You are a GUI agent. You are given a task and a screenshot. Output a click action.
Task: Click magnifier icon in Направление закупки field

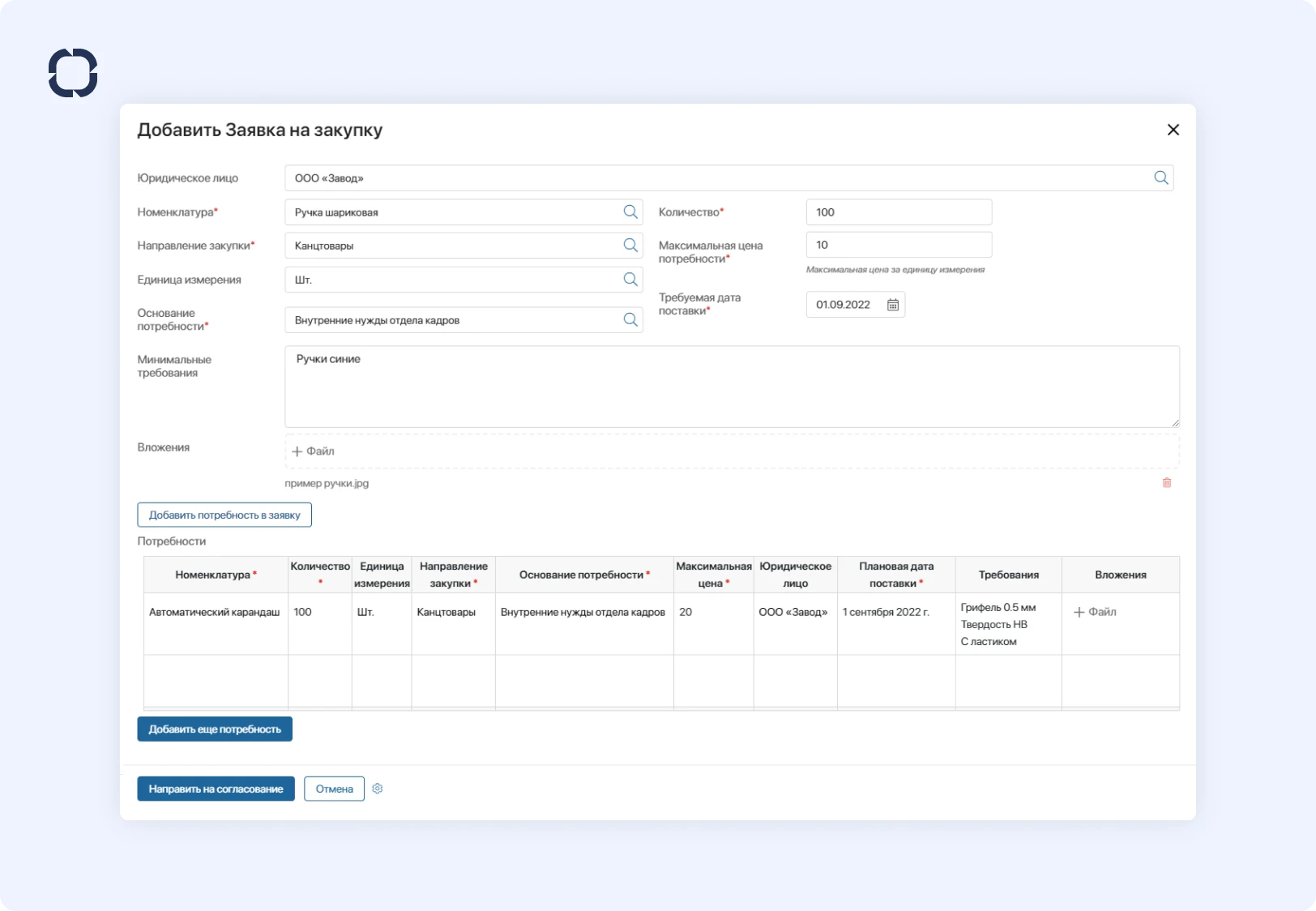point(630,246)
